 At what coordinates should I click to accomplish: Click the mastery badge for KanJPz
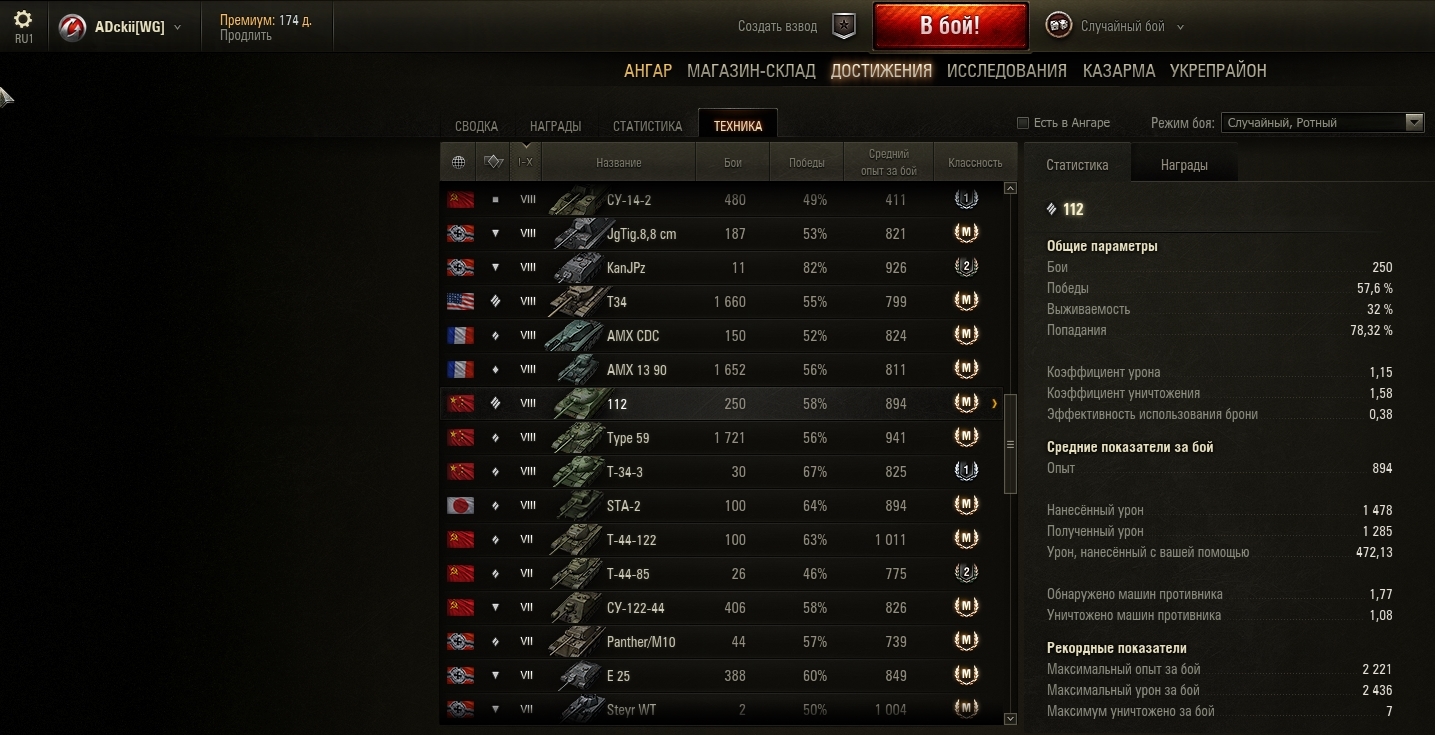966,267
